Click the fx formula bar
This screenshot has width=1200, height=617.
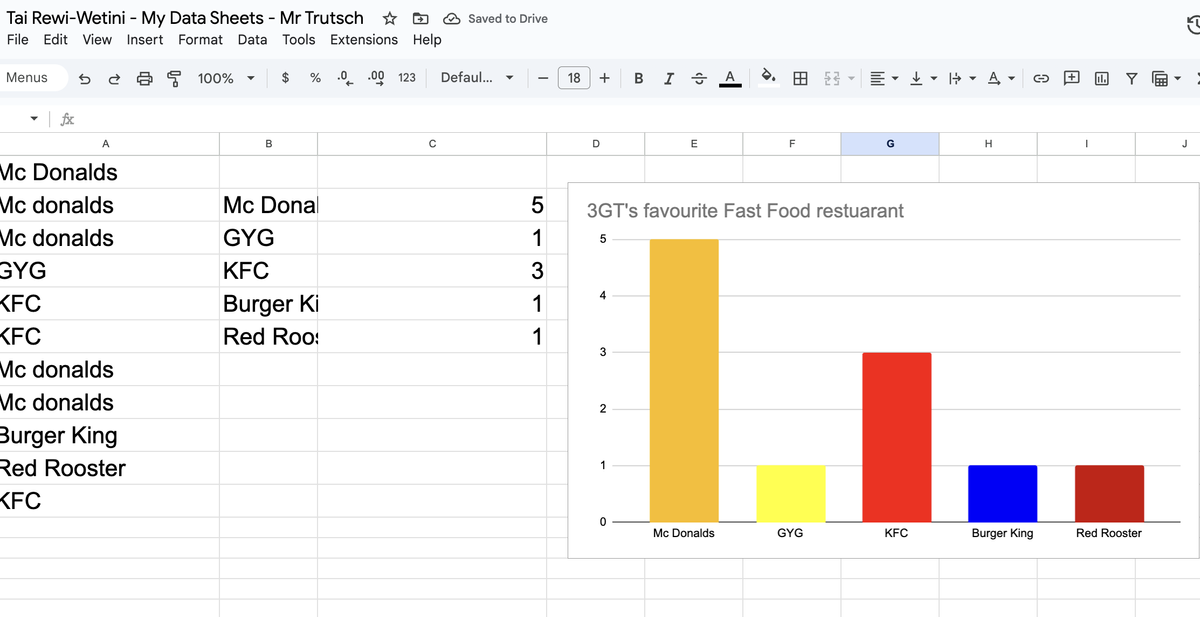[x=67, y=119]
